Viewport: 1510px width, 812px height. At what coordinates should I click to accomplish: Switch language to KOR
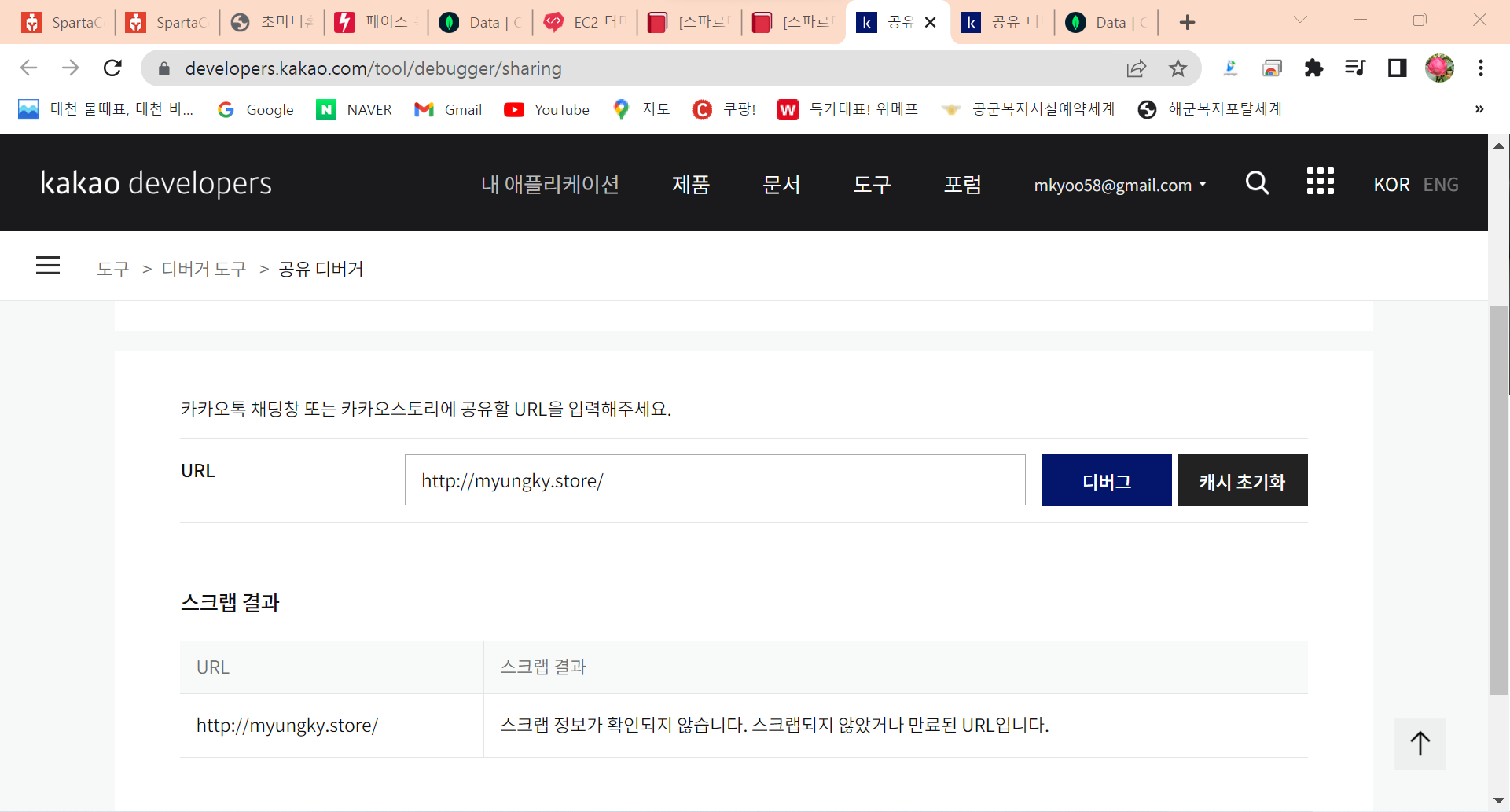(x=1391, y=185)
